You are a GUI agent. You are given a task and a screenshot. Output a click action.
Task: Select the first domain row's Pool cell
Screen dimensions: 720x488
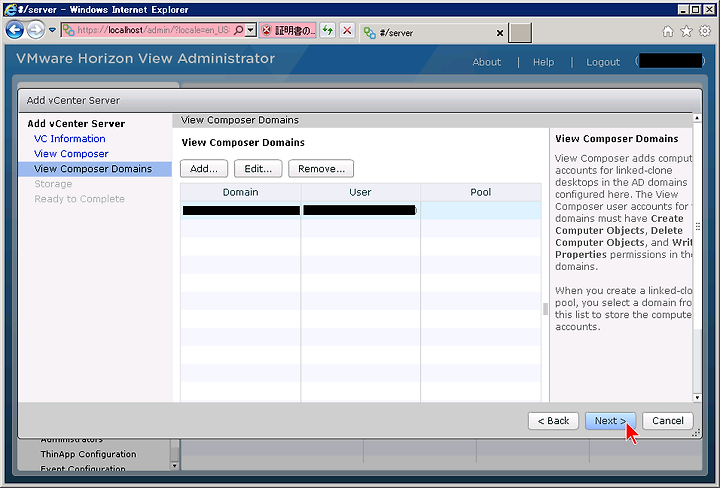pyautogui.click(x=481, y=211)
